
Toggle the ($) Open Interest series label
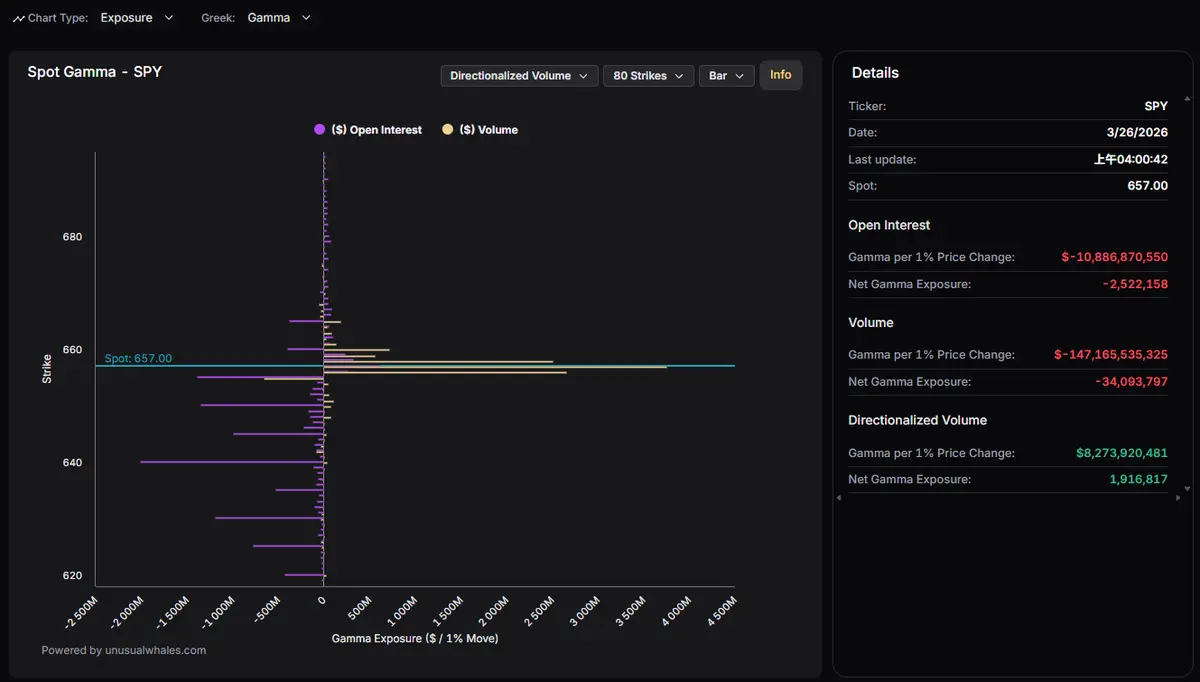pyautogui.click(x=376, y=130)
